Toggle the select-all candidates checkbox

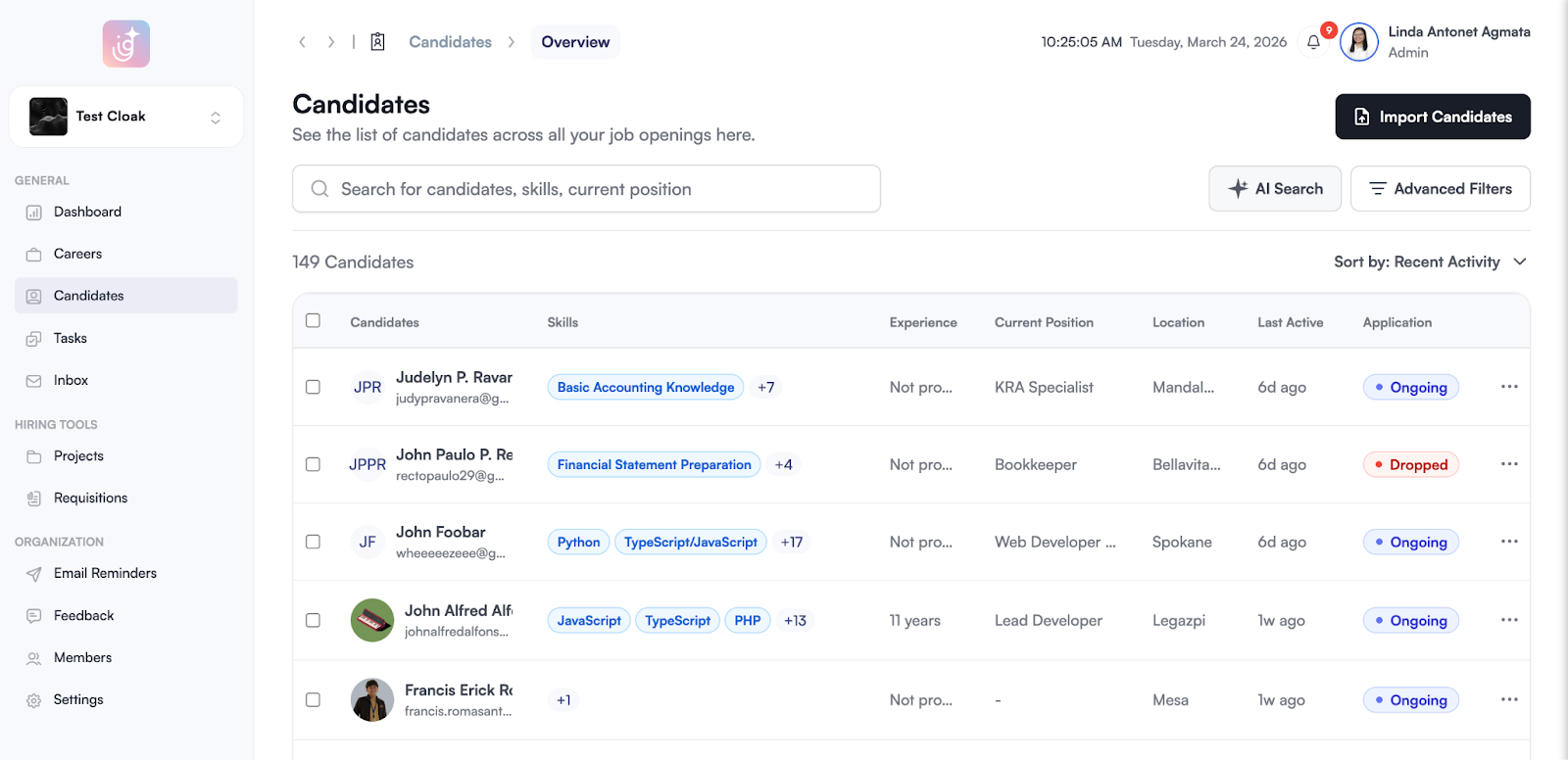[x=313, y=321]
